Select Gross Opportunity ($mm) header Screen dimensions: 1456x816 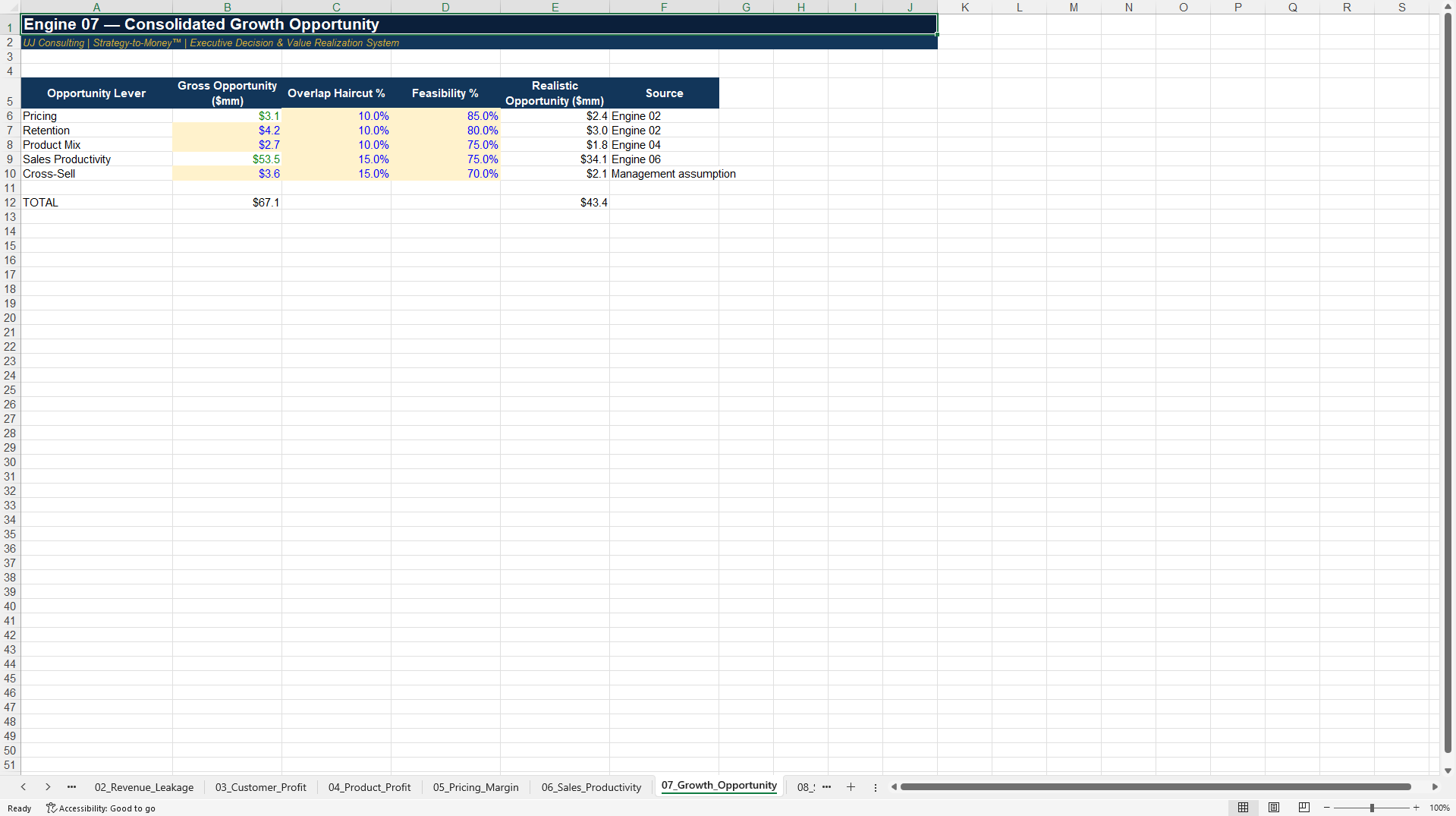point(227,93)
